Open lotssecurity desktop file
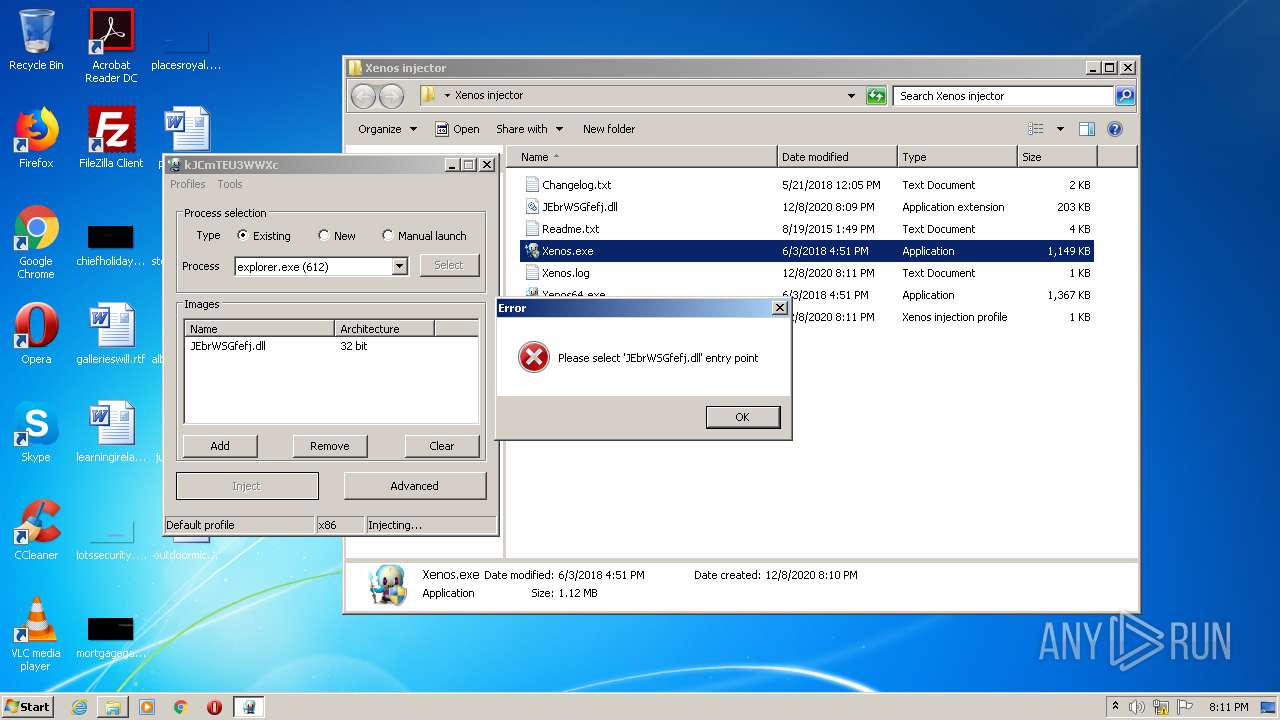The width and height of the screenshot is (1280, 720). [111, 540]
